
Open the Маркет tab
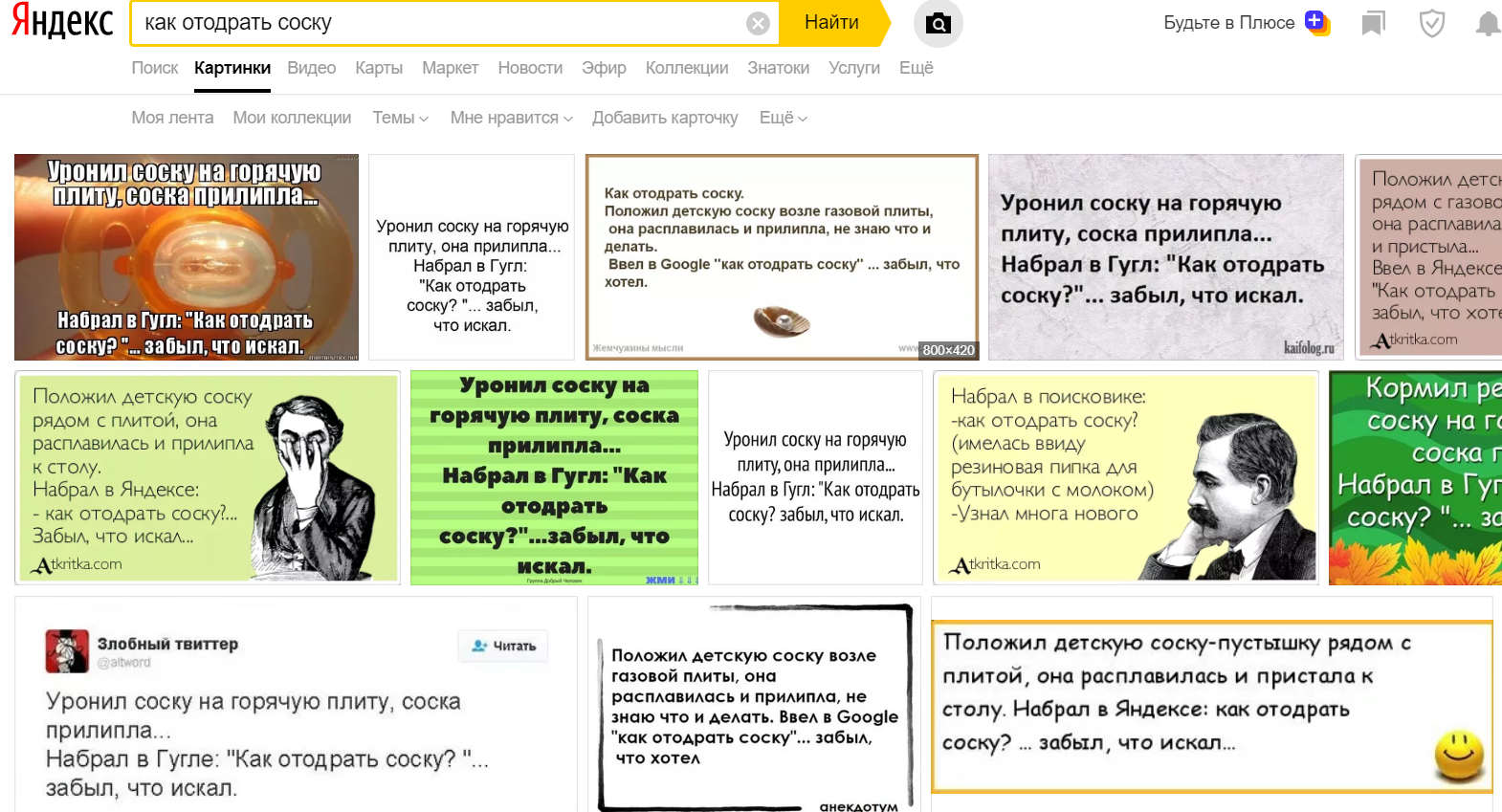pyautogui.click(x=450, y=68)
